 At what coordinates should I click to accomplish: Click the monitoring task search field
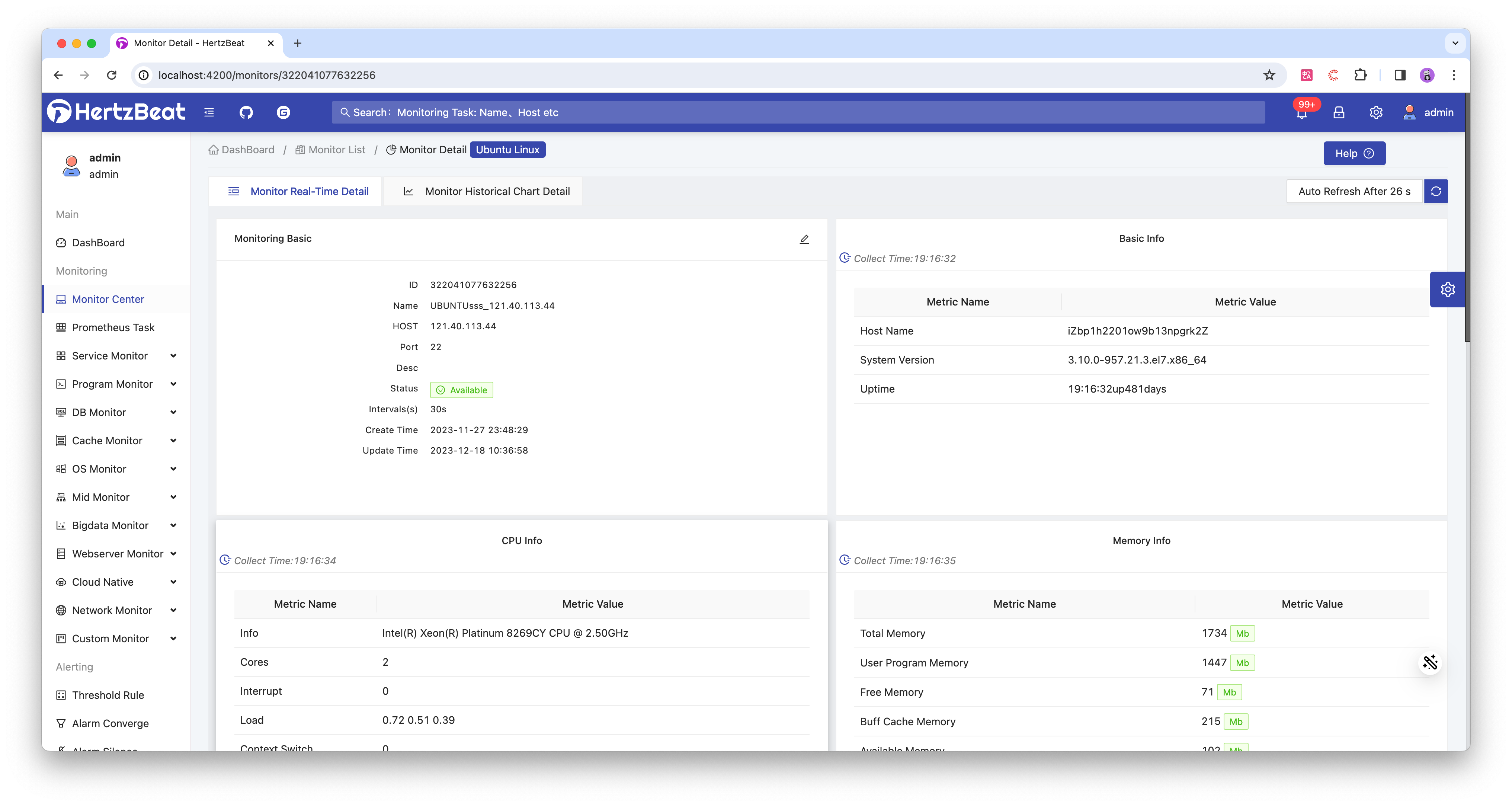[x=798, y=112]
